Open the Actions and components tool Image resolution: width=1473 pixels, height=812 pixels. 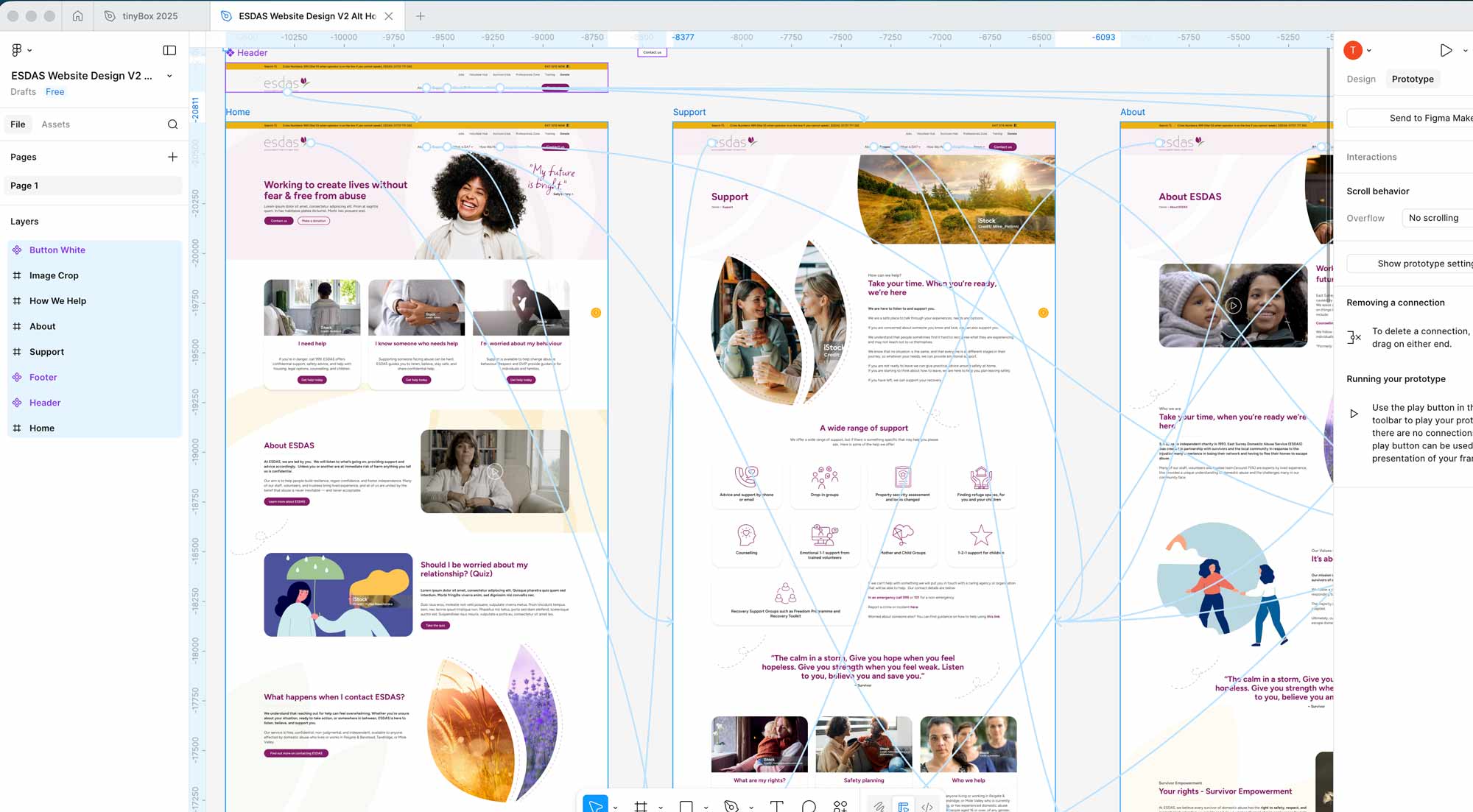point(840,806)
